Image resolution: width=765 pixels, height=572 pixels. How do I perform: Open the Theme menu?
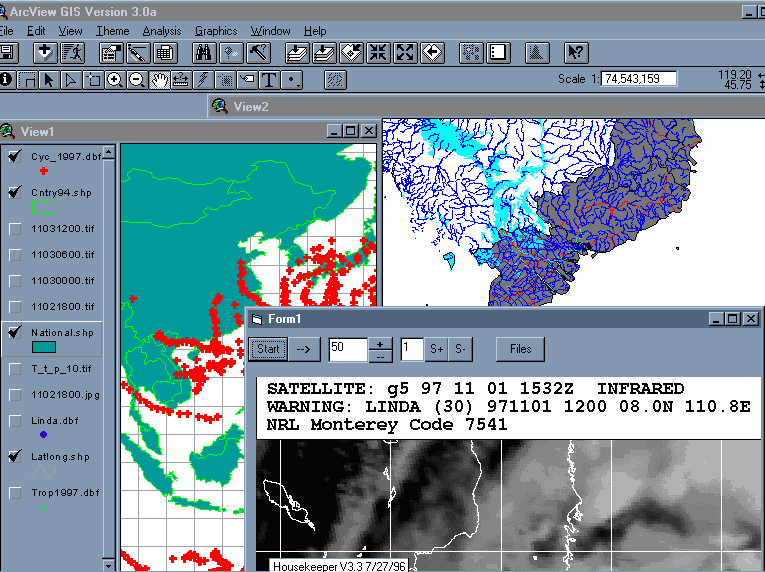click(112, 31)
